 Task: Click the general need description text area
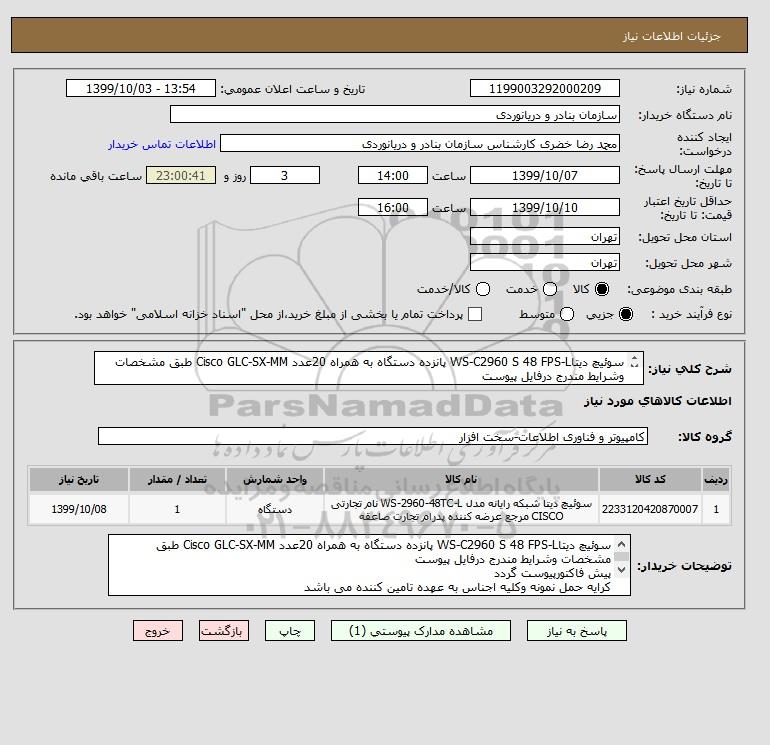pos(368,368)
